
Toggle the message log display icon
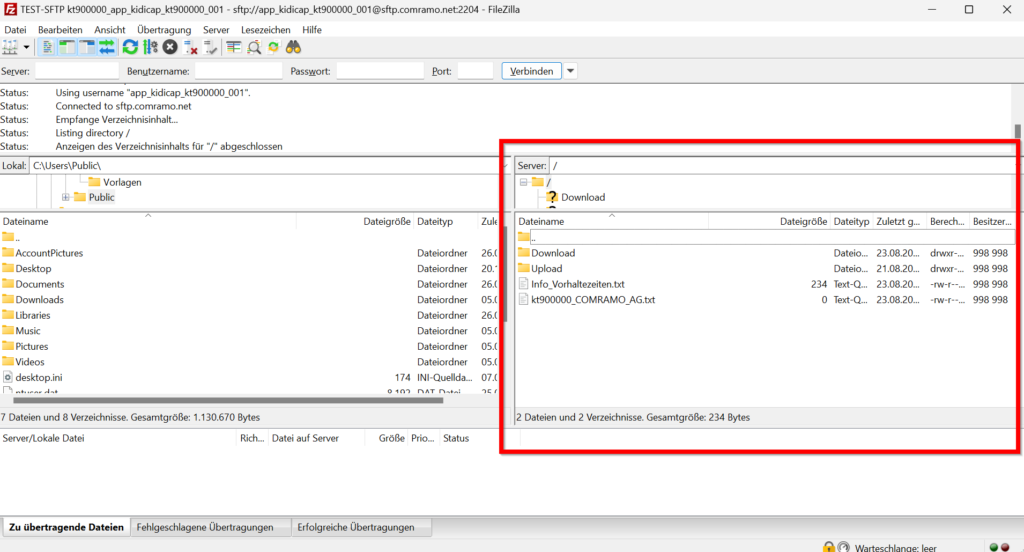(47, 47)
